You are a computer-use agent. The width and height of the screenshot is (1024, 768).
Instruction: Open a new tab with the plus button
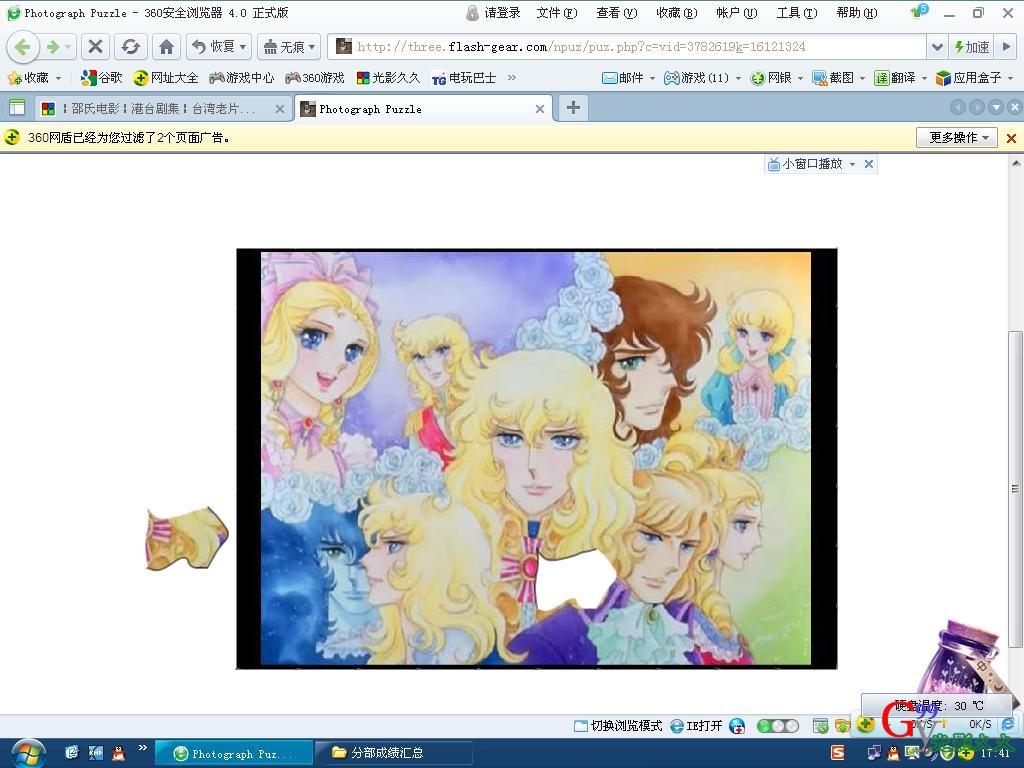click(573, 108)
